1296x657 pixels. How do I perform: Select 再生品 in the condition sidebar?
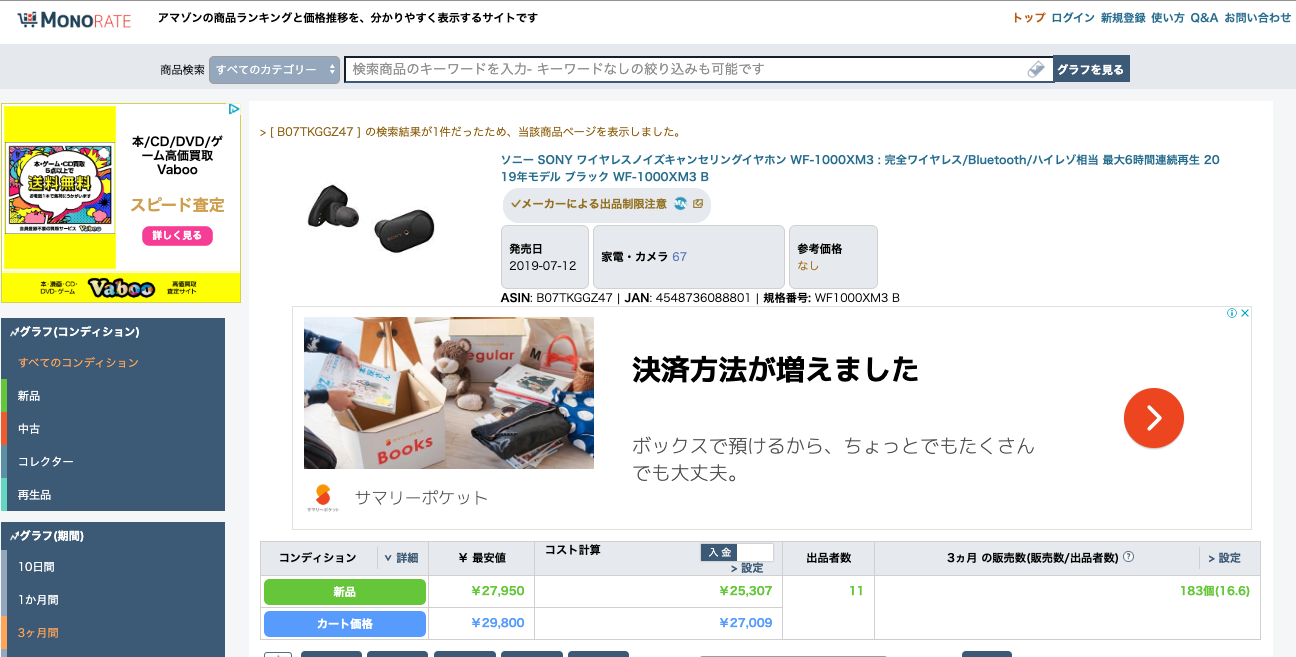(x=113, y=495)
